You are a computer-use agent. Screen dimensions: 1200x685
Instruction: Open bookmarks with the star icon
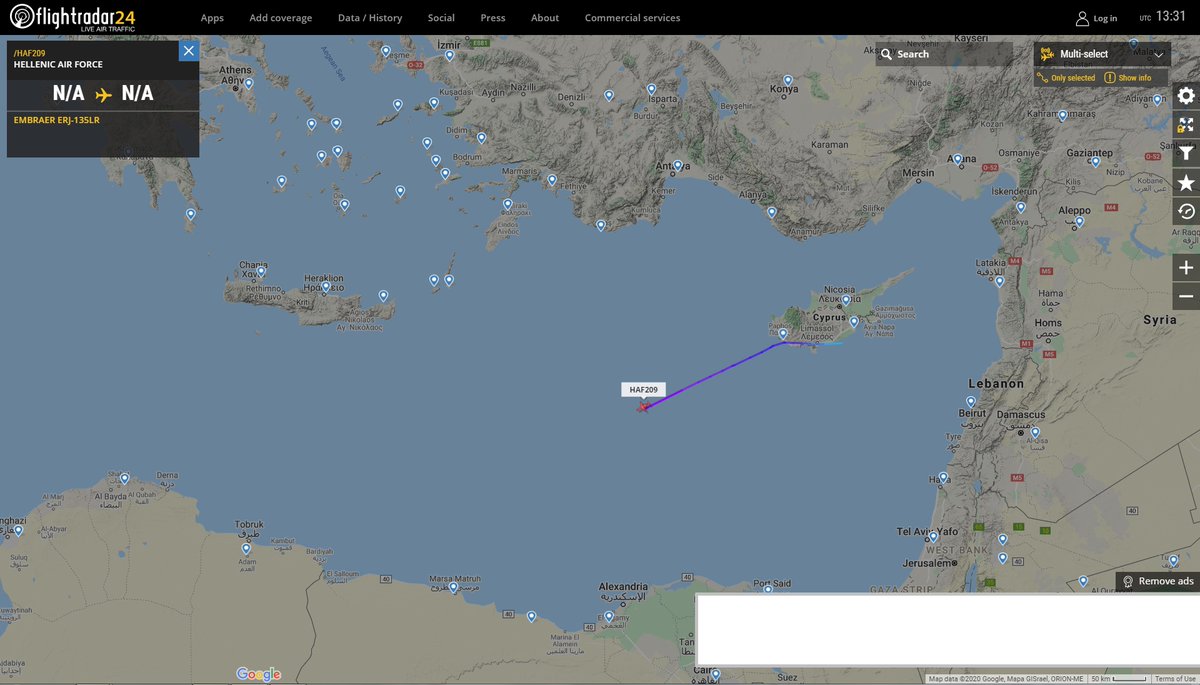(1186, 183)
